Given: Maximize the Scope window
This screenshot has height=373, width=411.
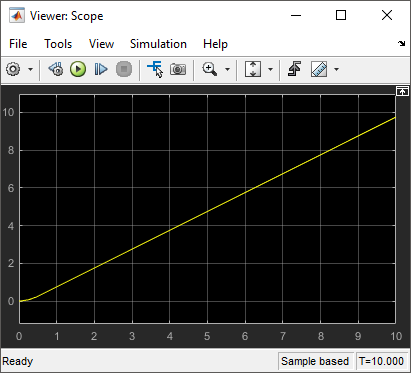Looking at the screenshot, I should point(341,15).
